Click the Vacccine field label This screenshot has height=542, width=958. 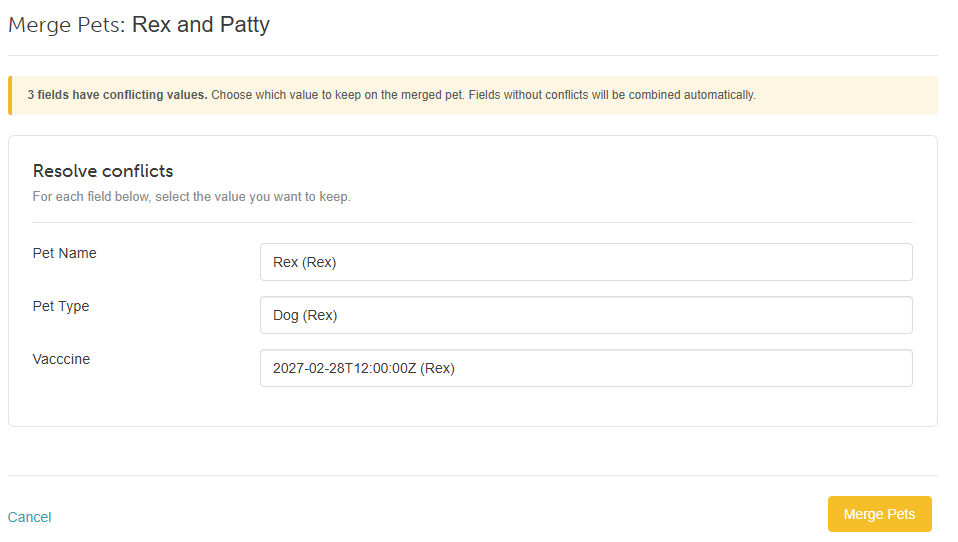point(61,359)
